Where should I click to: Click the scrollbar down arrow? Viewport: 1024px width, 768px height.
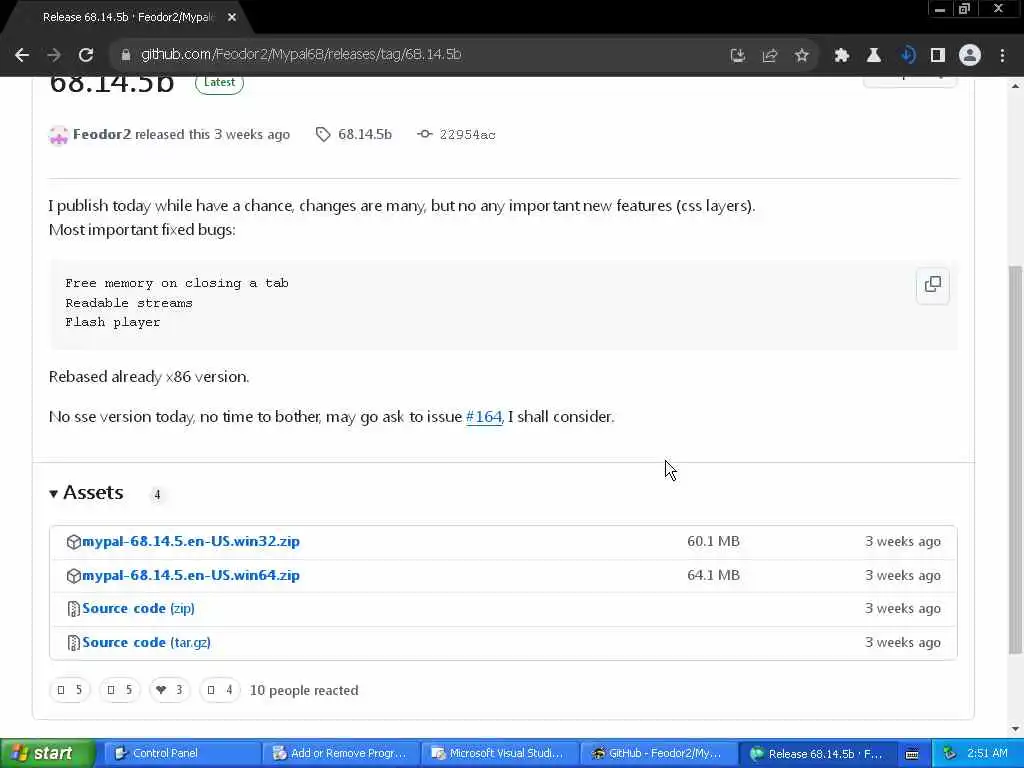[x=1015, y=729]
